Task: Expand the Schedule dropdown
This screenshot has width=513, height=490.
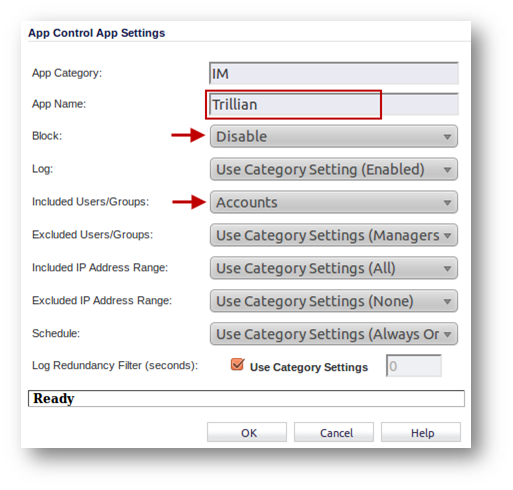Action: point(334,334)
